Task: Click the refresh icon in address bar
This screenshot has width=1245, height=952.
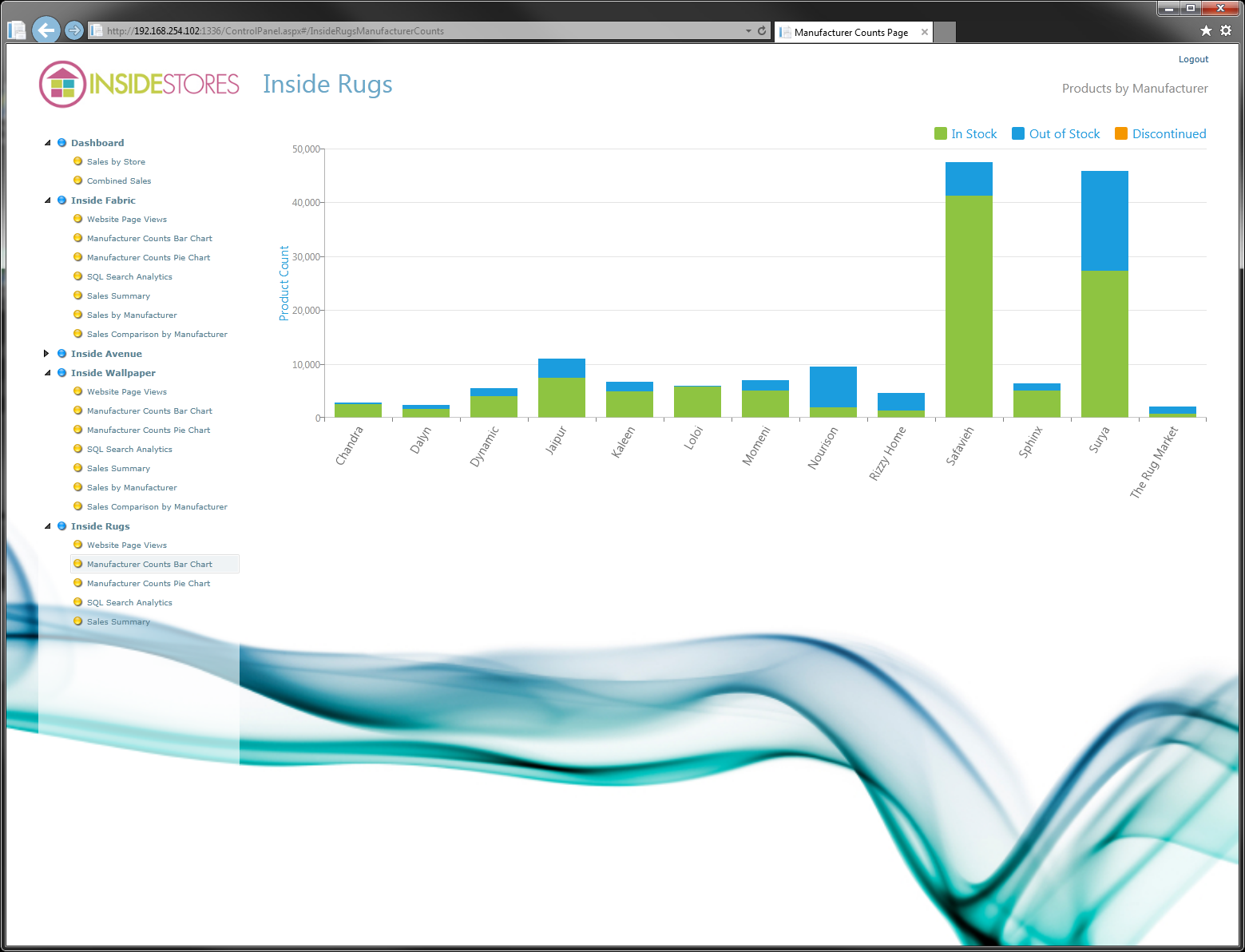Action: click(762, 31)
